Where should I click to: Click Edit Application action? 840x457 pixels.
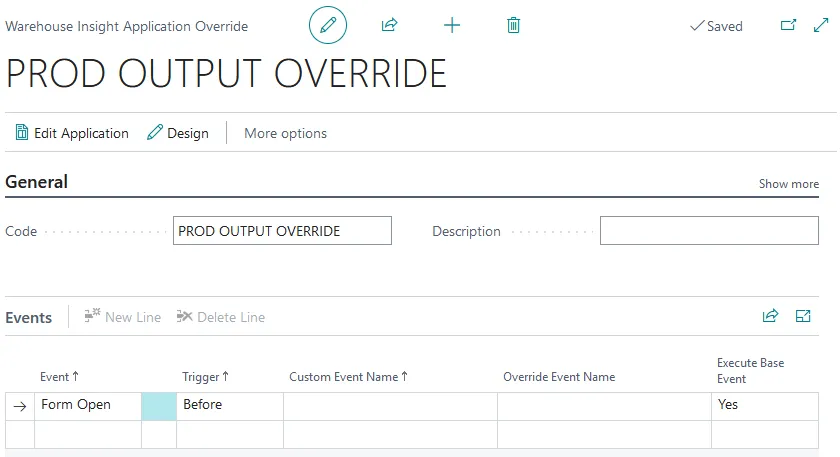tap(72, 133)
